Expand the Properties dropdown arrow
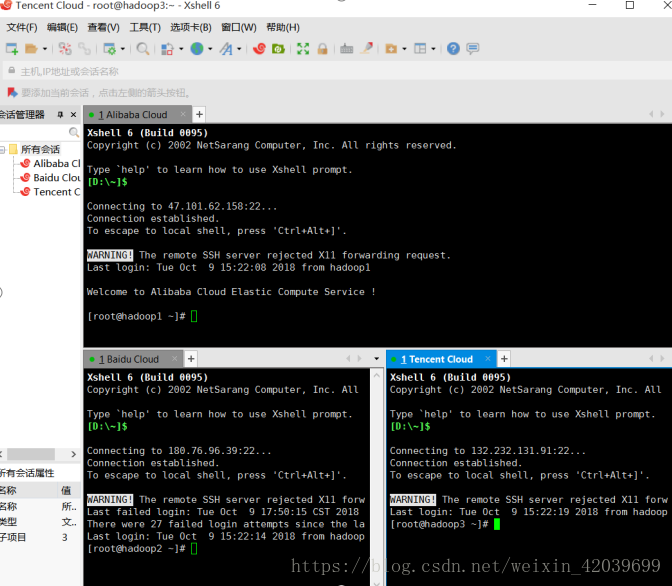This screenshot has height=586, width=672. pyautogui.click(x=123, y=49)
